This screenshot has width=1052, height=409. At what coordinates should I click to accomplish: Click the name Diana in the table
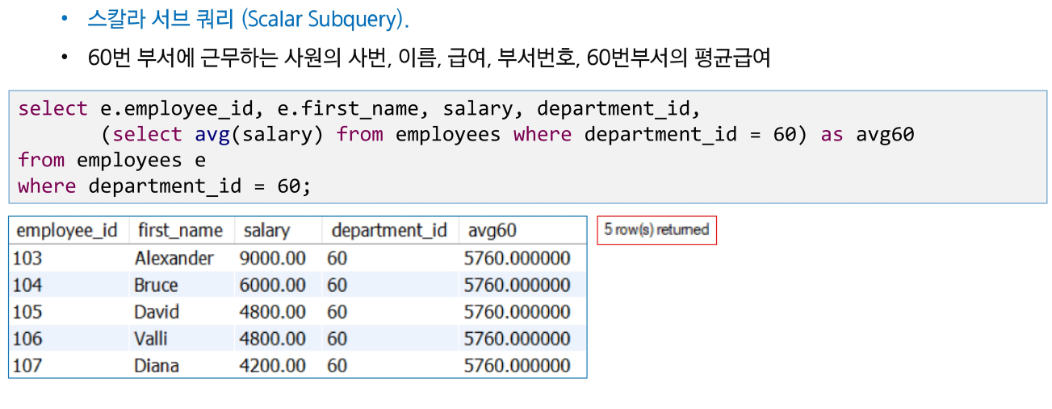[156, 365]
